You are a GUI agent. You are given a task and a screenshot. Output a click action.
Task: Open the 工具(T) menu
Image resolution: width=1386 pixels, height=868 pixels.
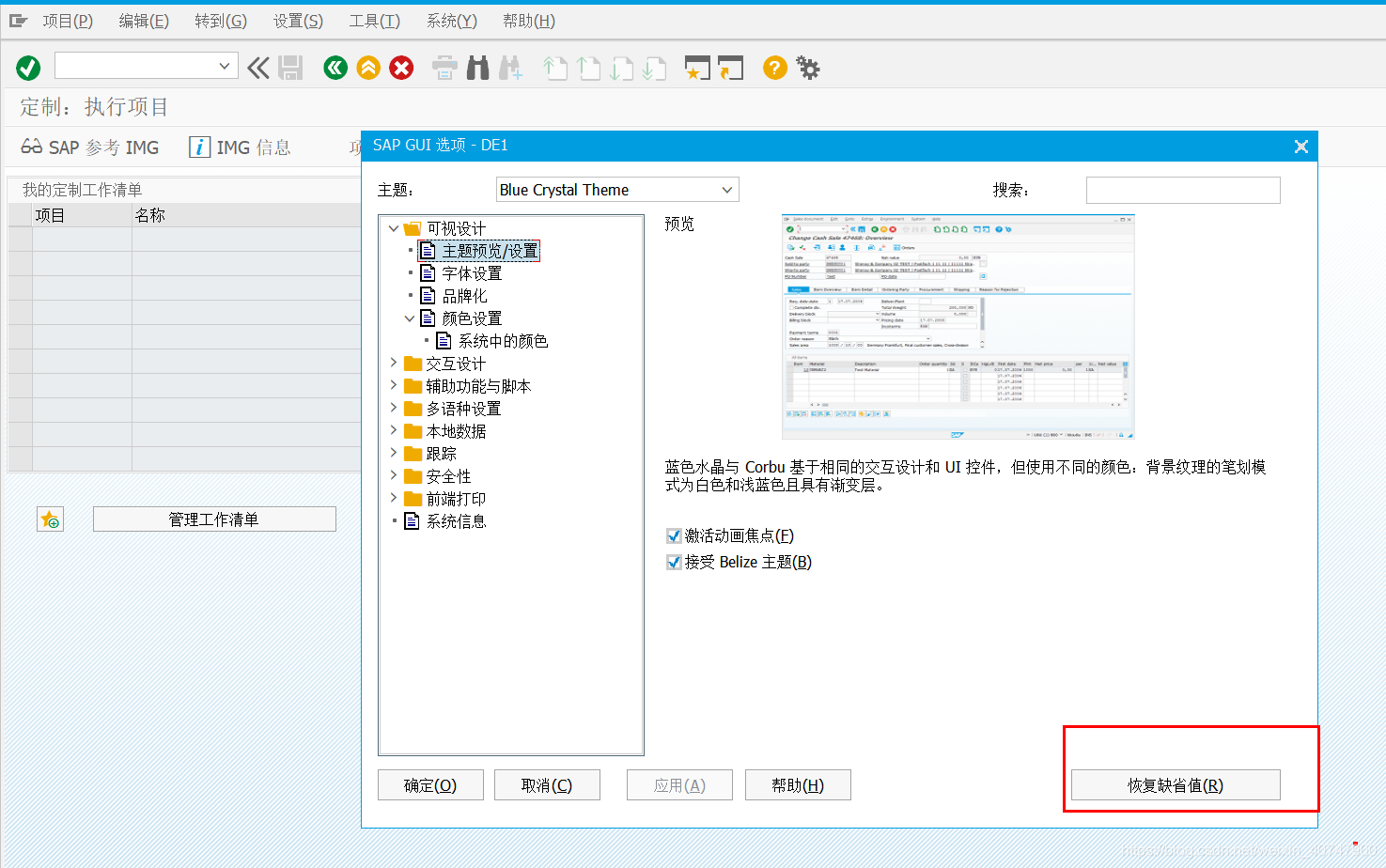point(374,21)
